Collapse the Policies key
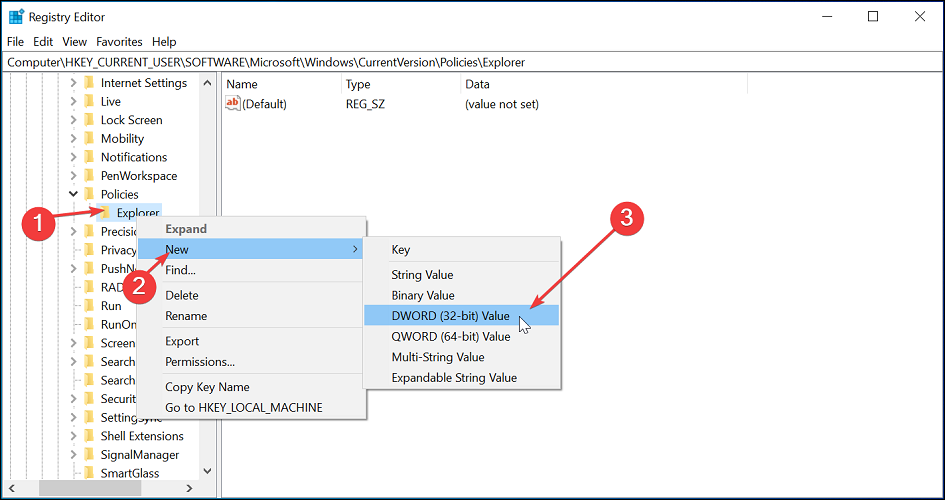Viewport: 945px width, 500px height. 74,194
